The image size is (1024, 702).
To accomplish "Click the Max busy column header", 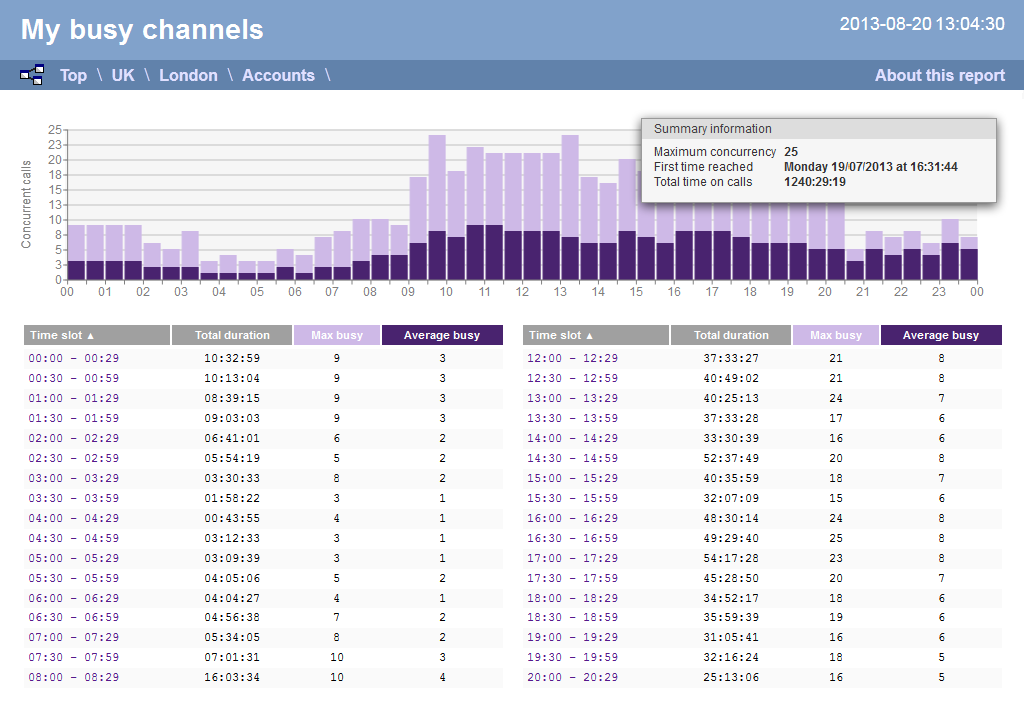I will (337, 335).
